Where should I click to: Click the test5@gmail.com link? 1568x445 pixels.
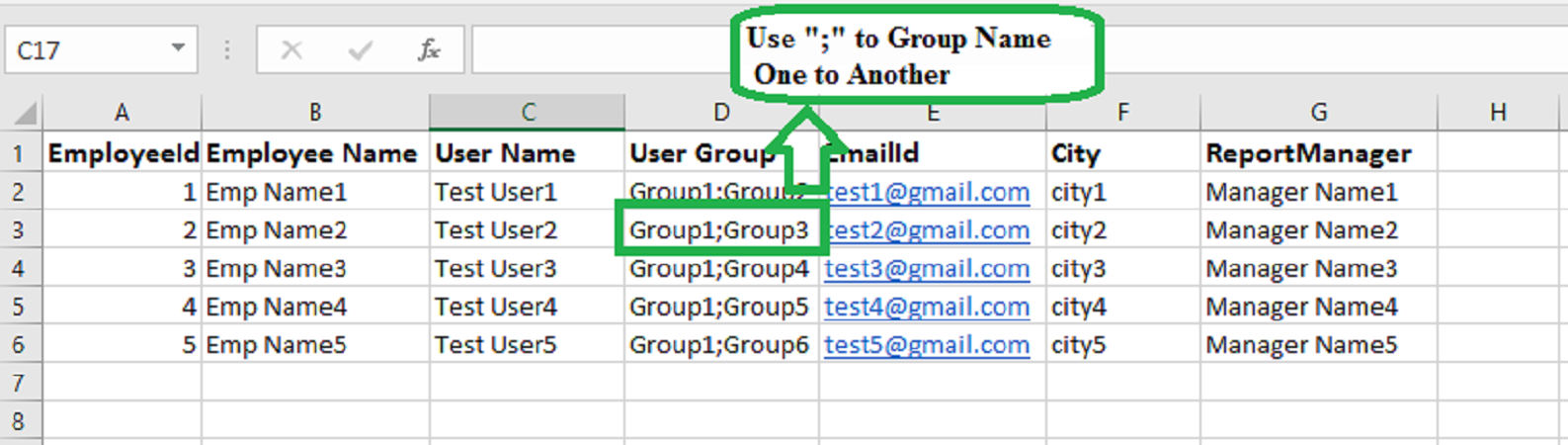pyautogui.click(x=927, y=345)
